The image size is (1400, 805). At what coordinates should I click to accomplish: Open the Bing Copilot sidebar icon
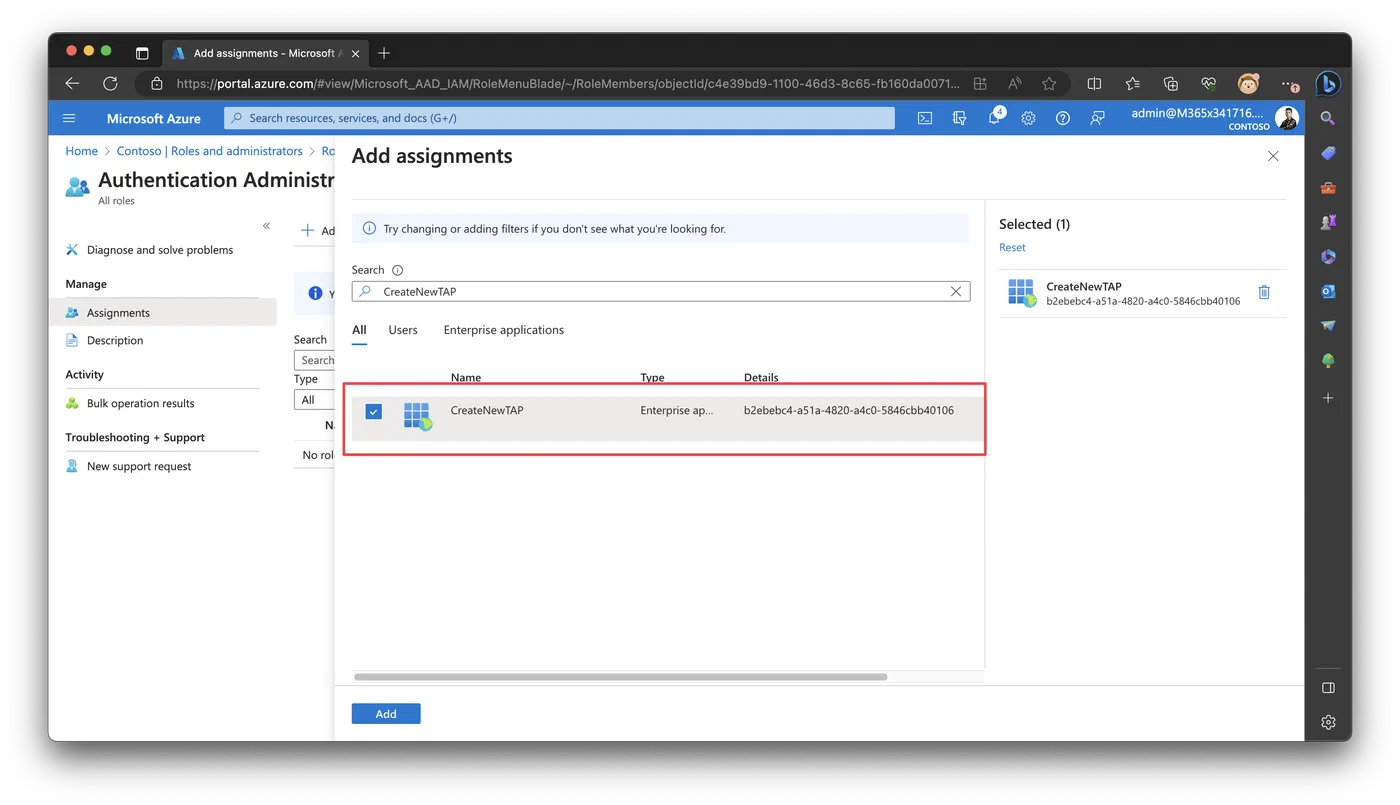[1328, 84]
